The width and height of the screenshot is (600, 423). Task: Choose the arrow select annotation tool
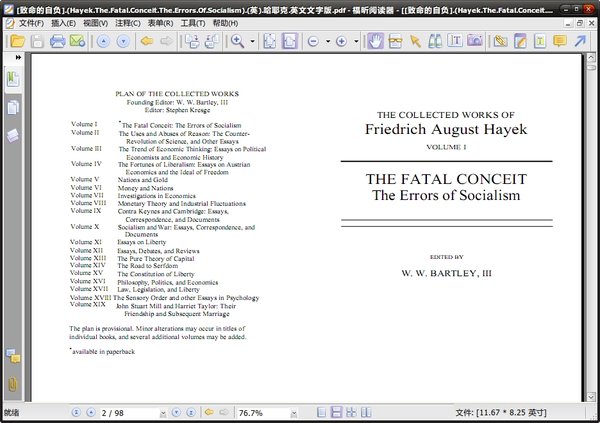[x=415, y=41]
